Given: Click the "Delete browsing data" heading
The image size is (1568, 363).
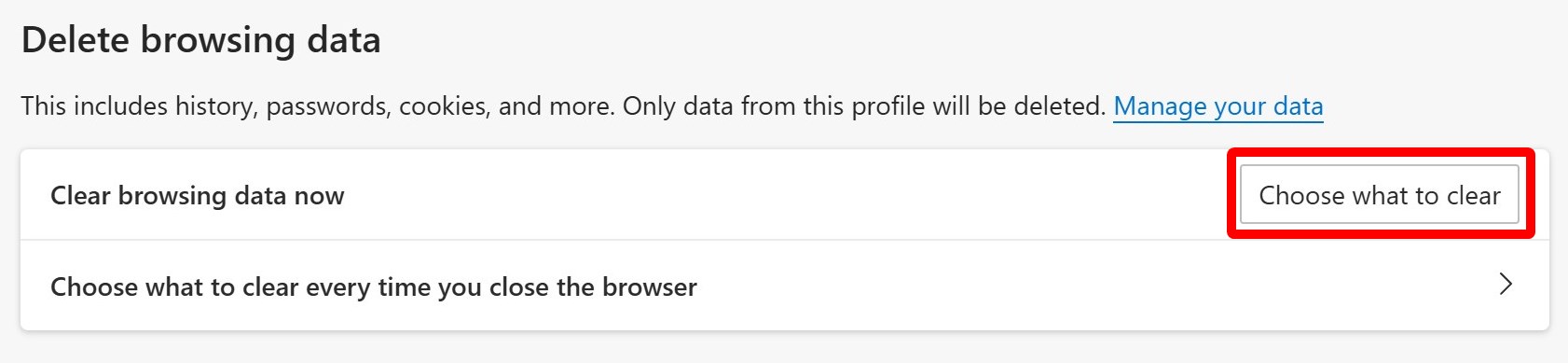Looking at the screenshot, I should click(x=201, y=40).
